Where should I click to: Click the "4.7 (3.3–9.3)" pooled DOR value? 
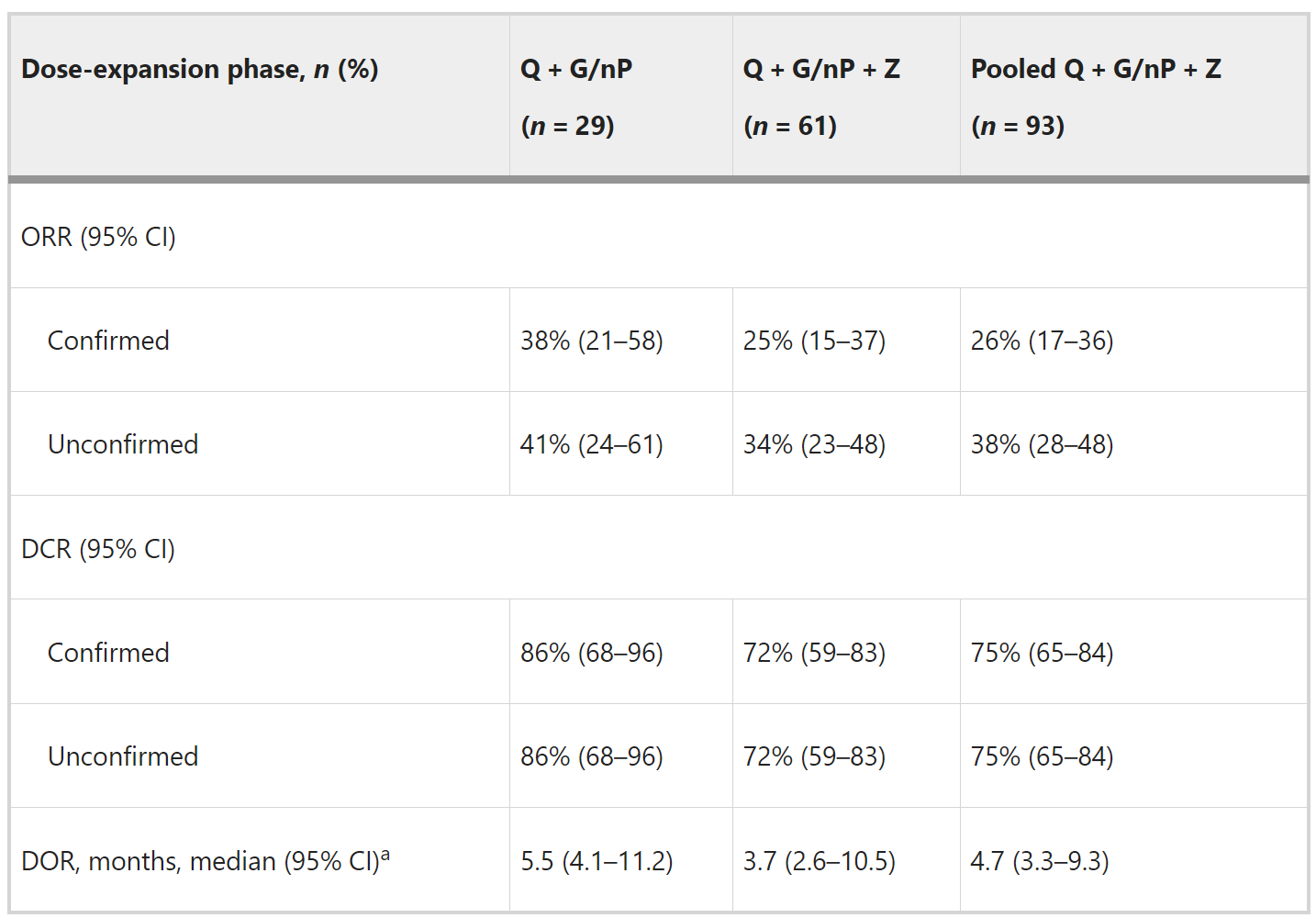point(1040,861)
